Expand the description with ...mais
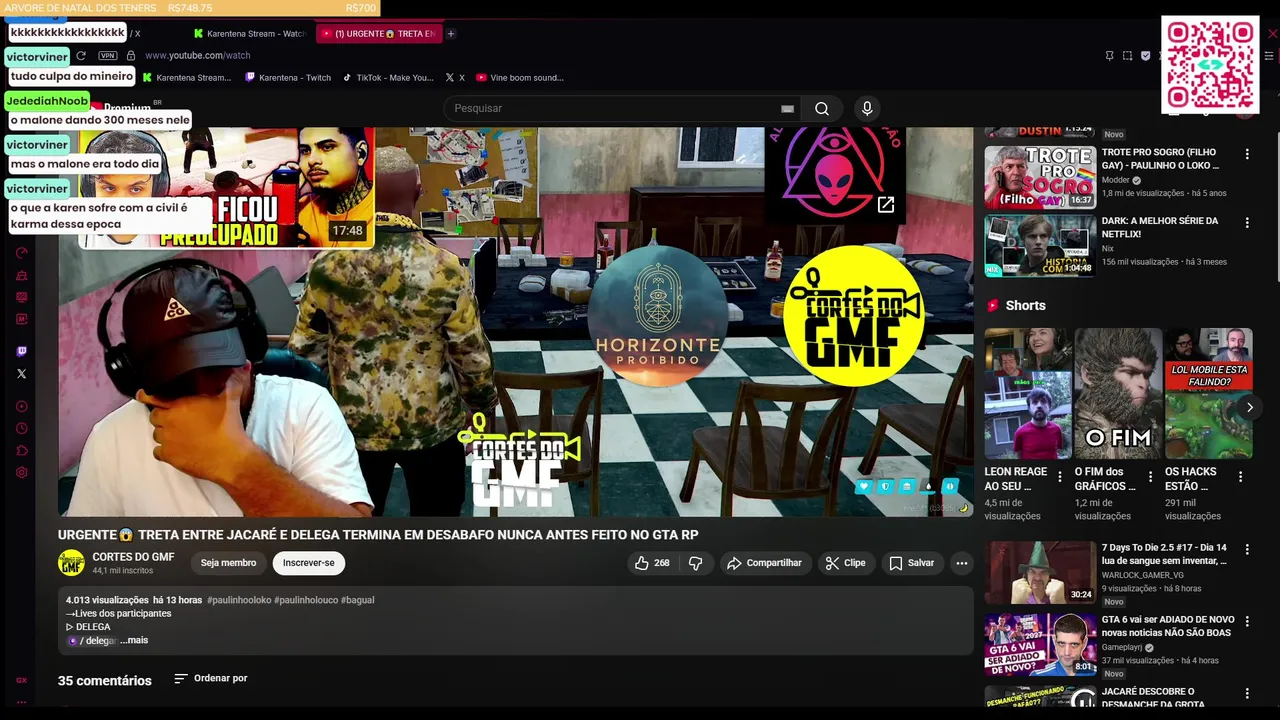 (x=134, y=640)
